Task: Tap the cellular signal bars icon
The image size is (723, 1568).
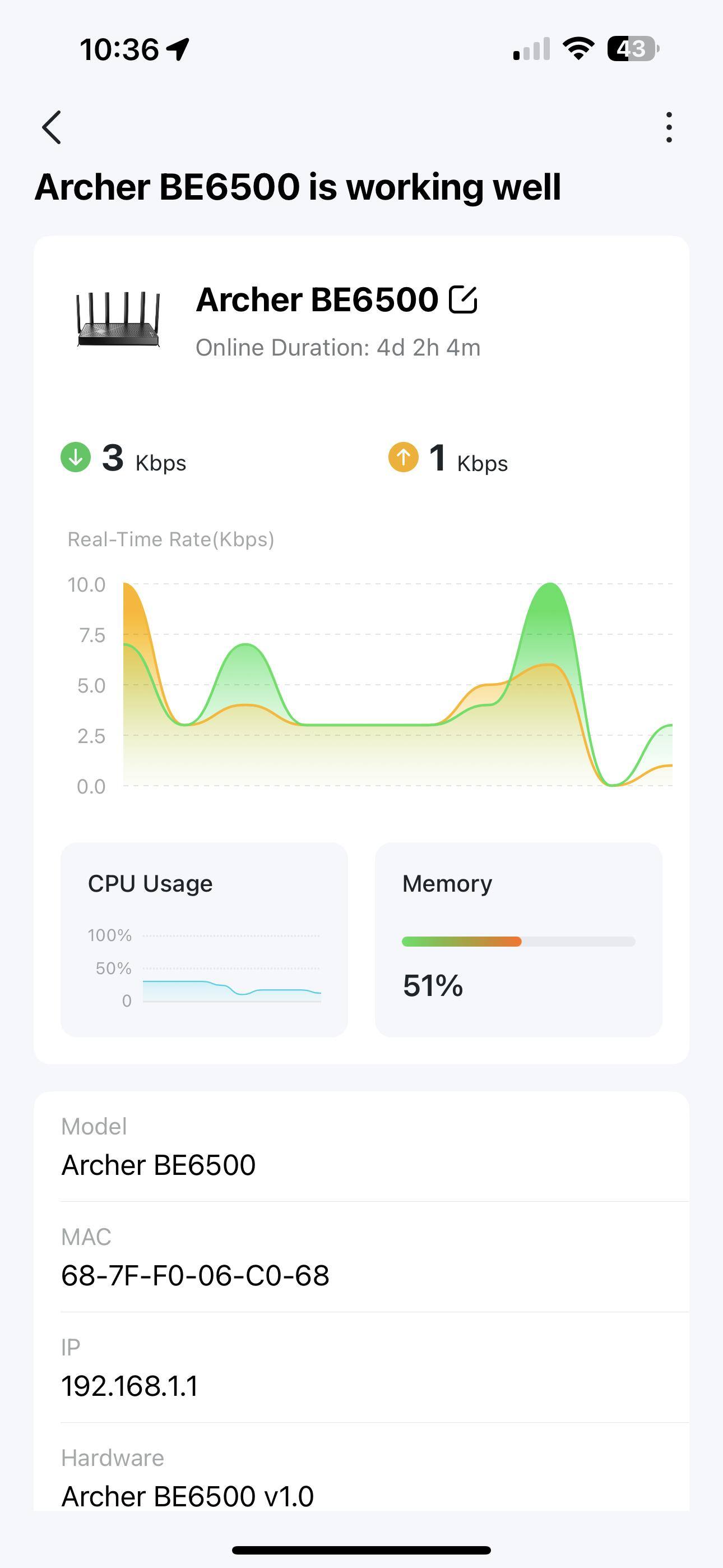Action: pos(531,49)
